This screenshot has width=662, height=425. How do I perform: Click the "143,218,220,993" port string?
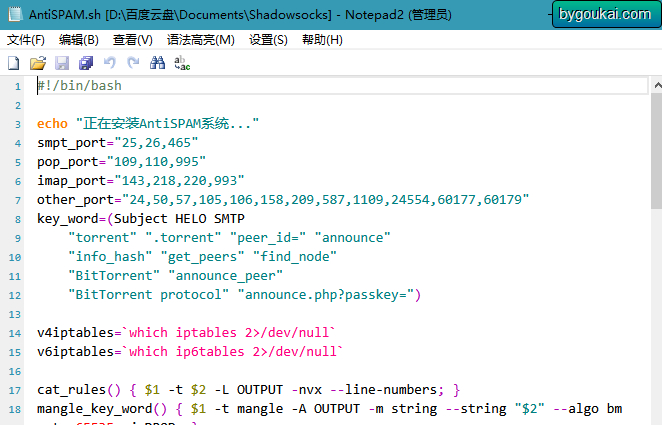(179, 181)
